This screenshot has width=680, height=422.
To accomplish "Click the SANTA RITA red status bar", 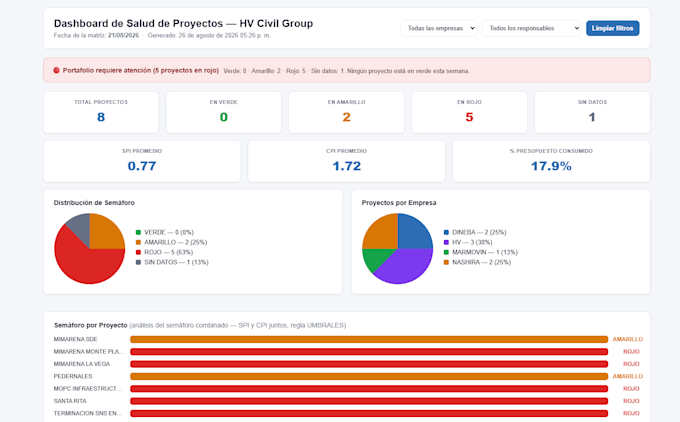I will (x=369, y=401).
